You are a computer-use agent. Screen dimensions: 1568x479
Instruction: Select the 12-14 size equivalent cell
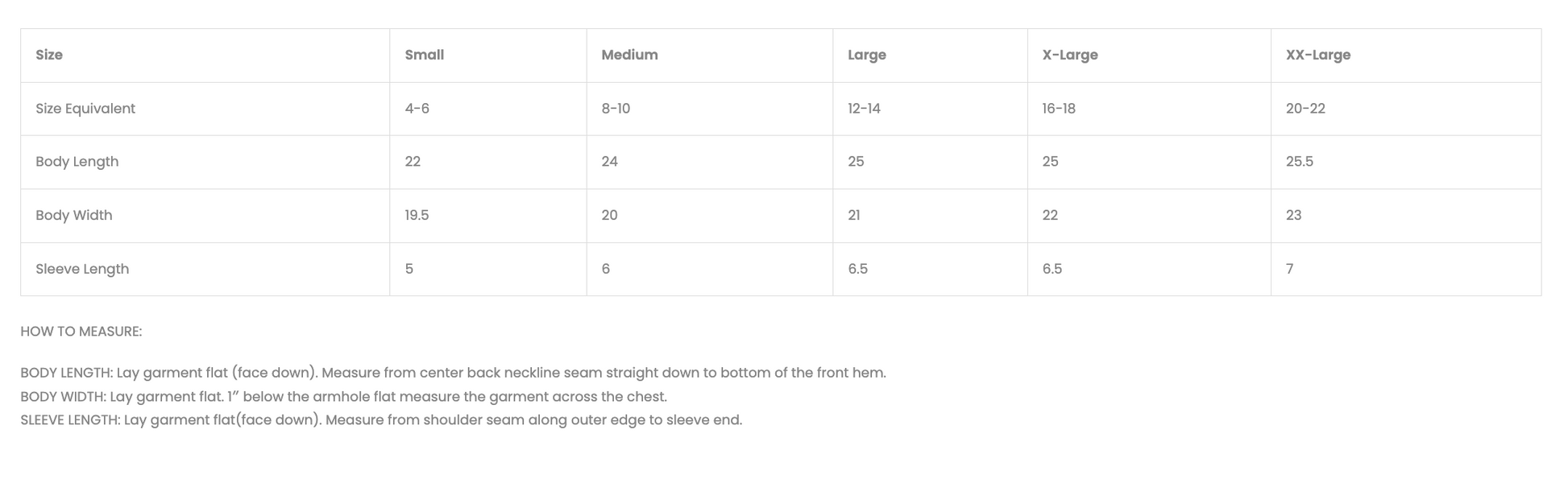coord(864,109)
